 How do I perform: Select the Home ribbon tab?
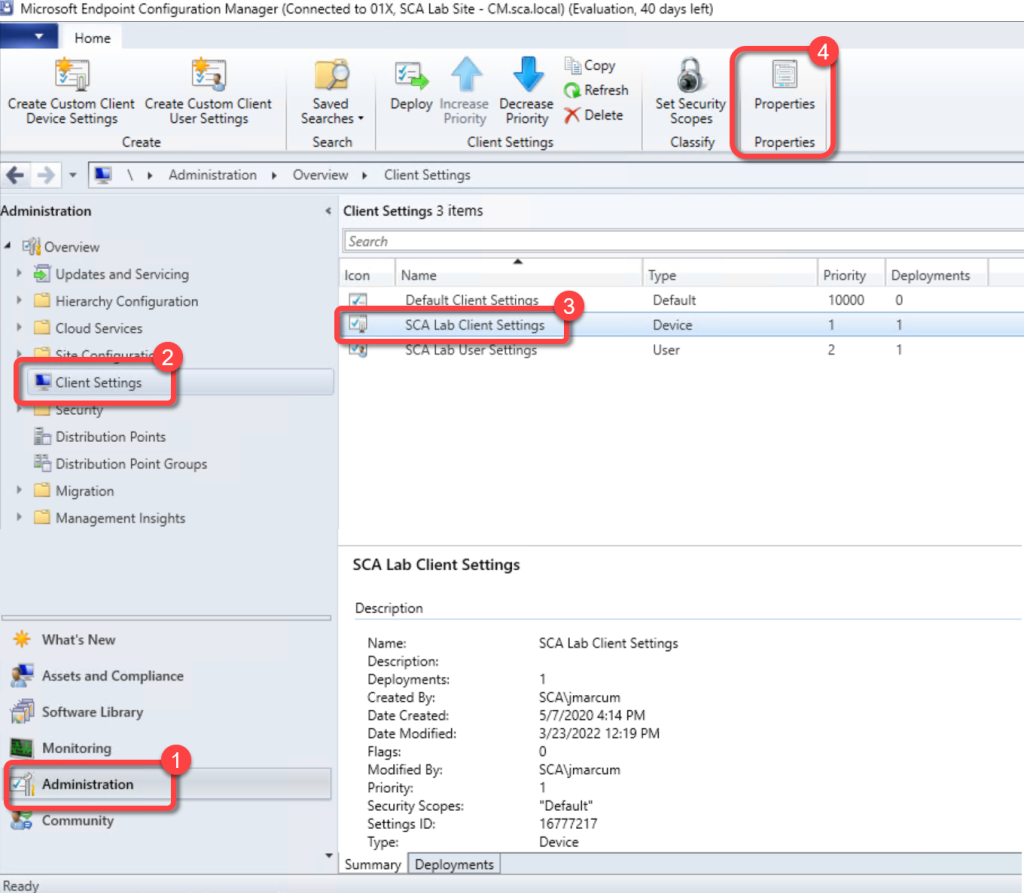point(93,38)
